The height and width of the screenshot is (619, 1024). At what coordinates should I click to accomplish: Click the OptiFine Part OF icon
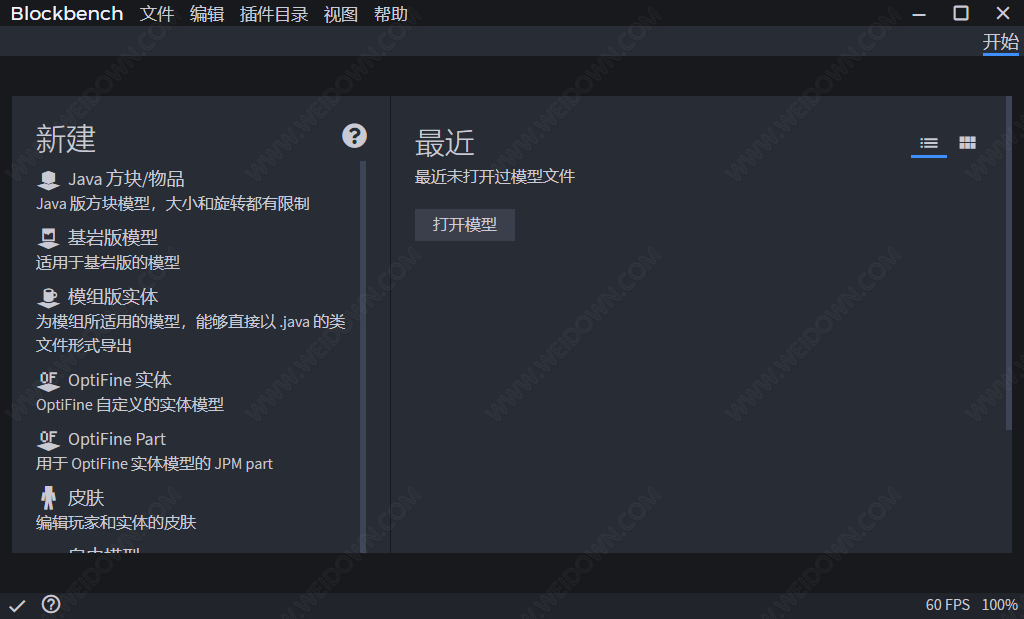[x=48, y=440]
